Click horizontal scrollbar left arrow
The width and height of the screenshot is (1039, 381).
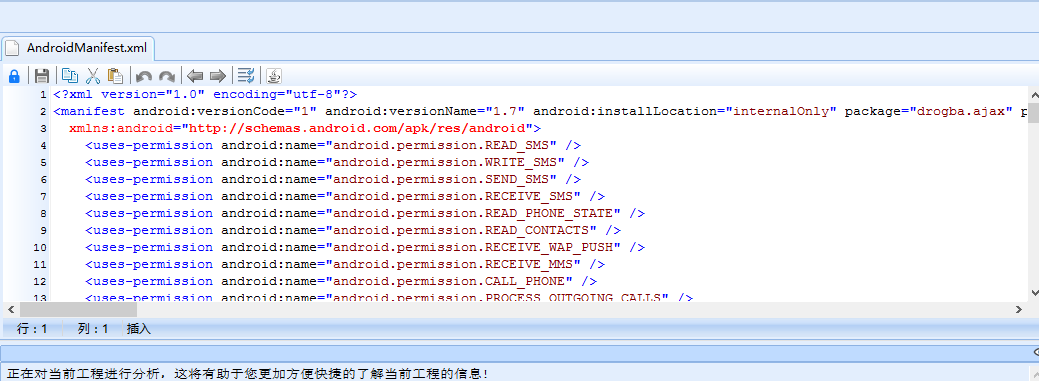tap(10, 309)
